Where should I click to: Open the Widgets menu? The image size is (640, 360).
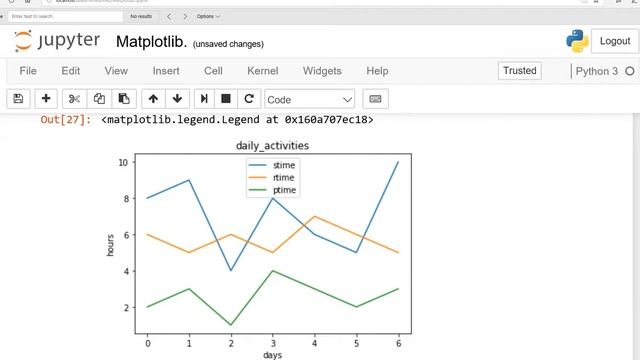pos(322,71)
